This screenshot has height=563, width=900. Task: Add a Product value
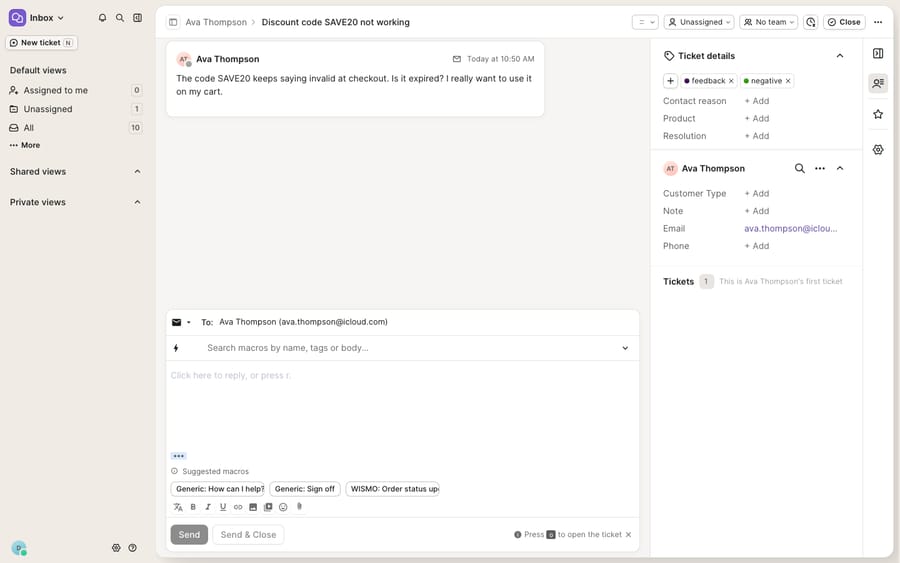pos(757,118)
